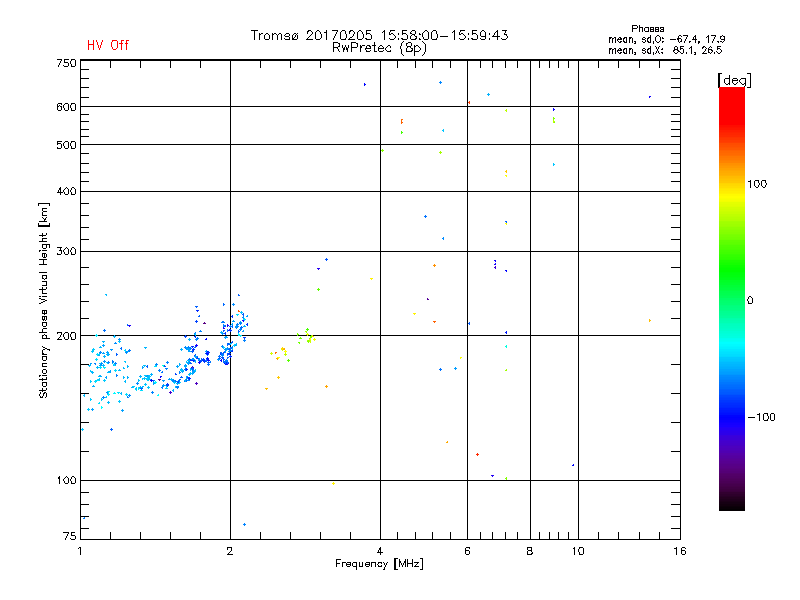Select the 'RwPretec (8p)' subtitle text

pyautogui.click(x=379, y=48)
